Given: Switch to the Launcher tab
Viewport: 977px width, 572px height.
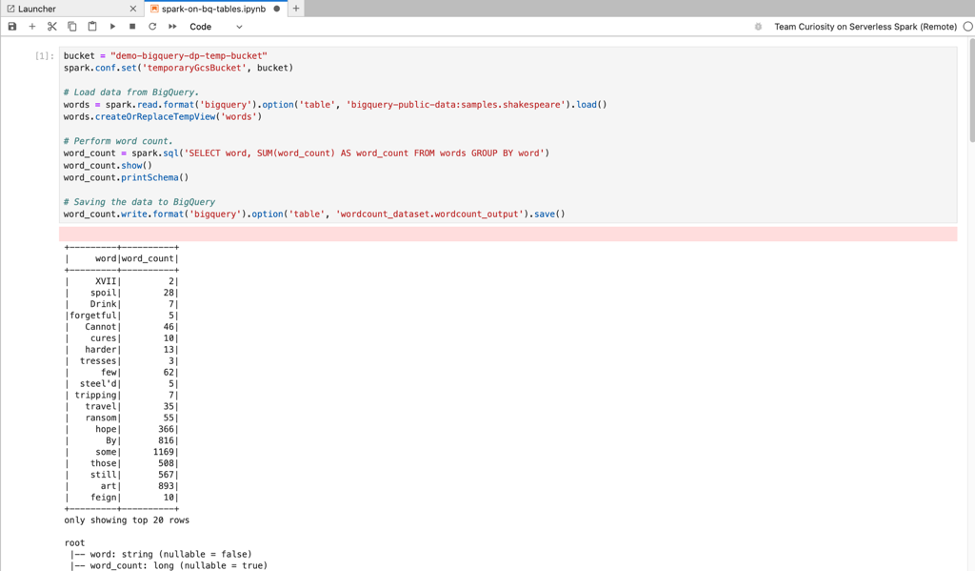Looking at the screenshot, I should point(38,8).
